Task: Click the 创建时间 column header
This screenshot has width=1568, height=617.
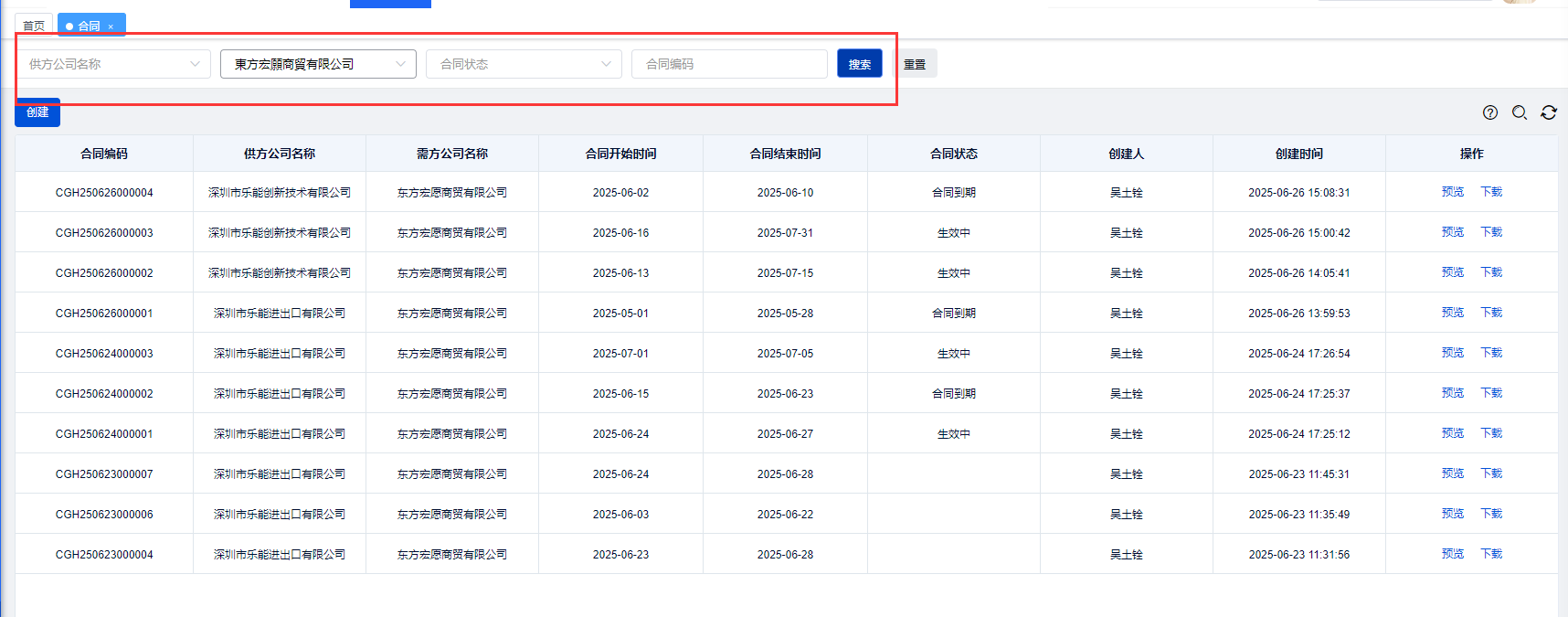Action: [x=1298, y=154]
